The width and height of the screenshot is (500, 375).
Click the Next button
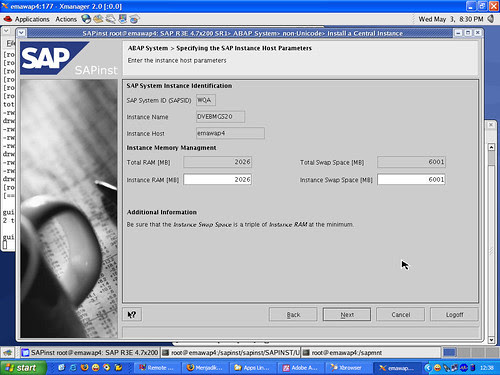tap(347, 314)
